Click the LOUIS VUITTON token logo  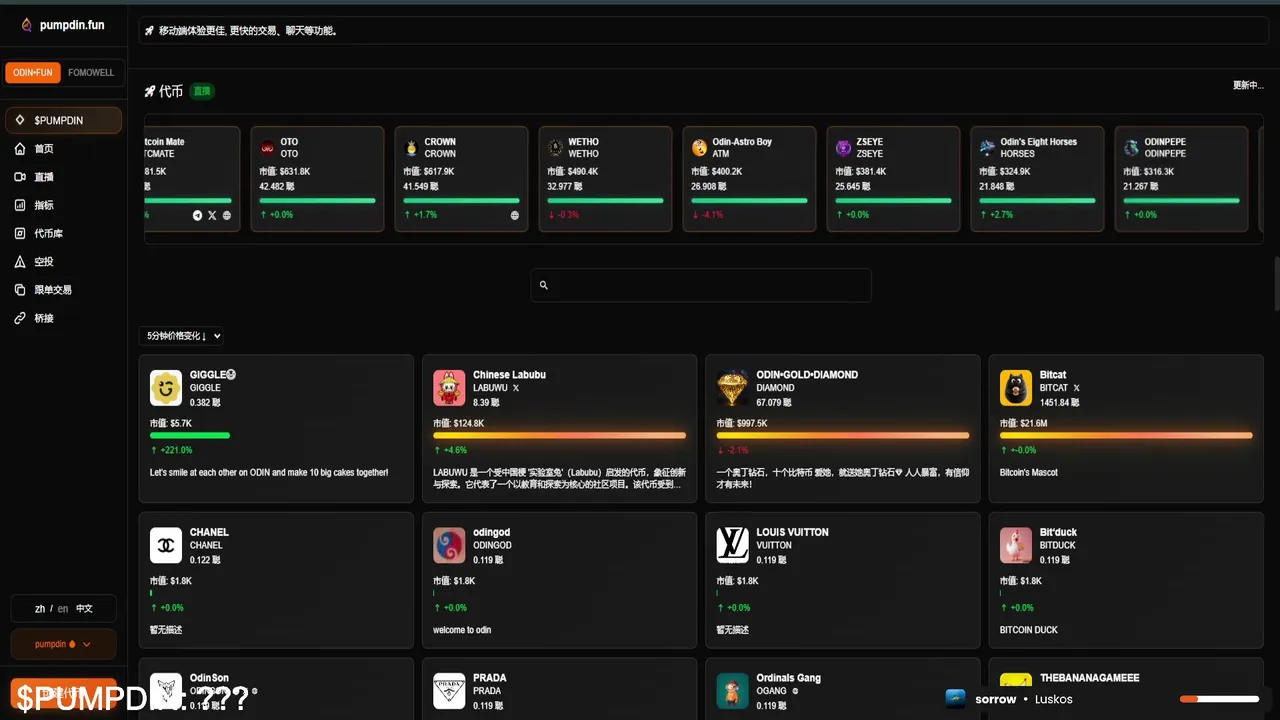click(x=733, y=545)
